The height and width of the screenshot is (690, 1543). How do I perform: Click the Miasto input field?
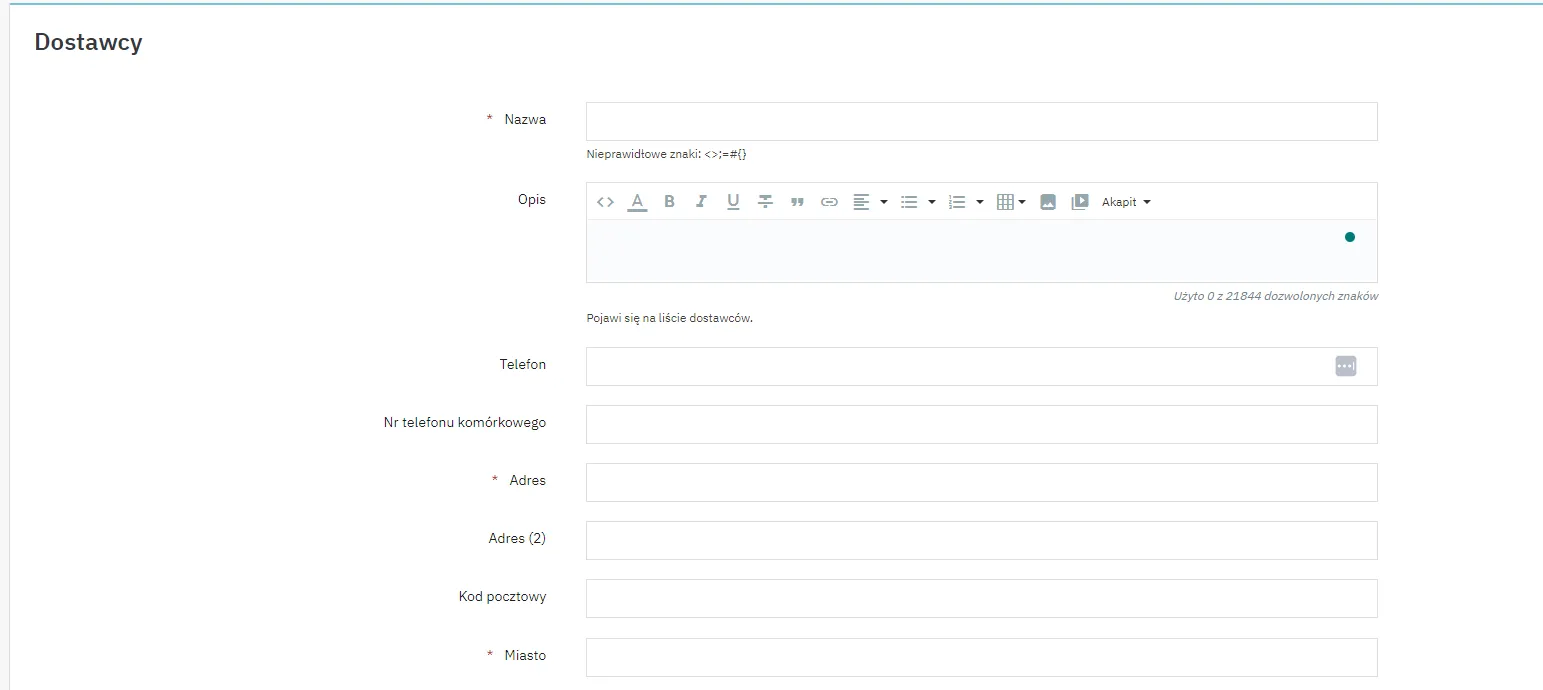pos(981,657)
